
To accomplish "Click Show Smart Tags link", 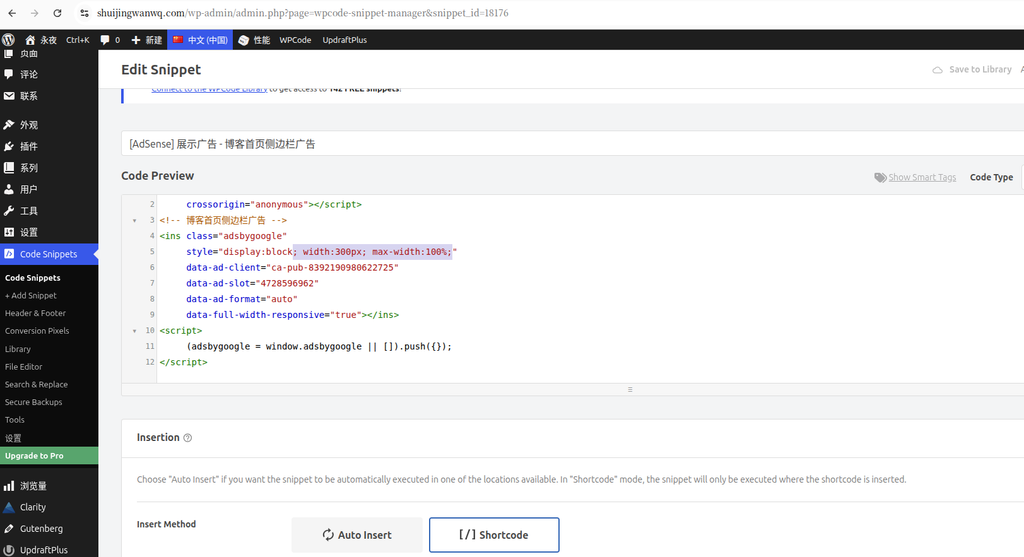I will (922, 177).
